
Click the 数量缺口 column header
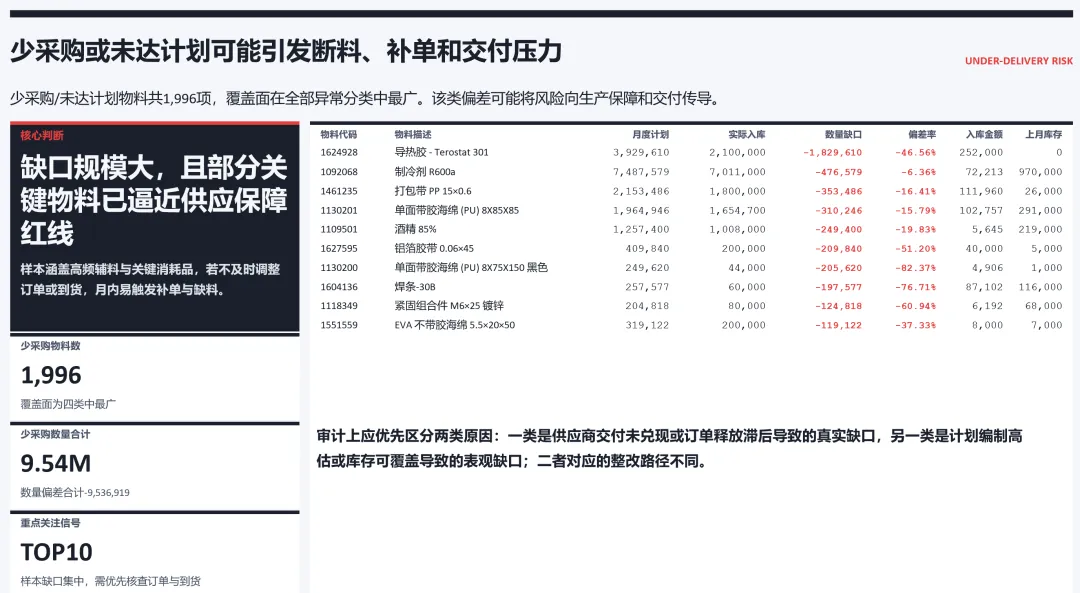point(843,134)
